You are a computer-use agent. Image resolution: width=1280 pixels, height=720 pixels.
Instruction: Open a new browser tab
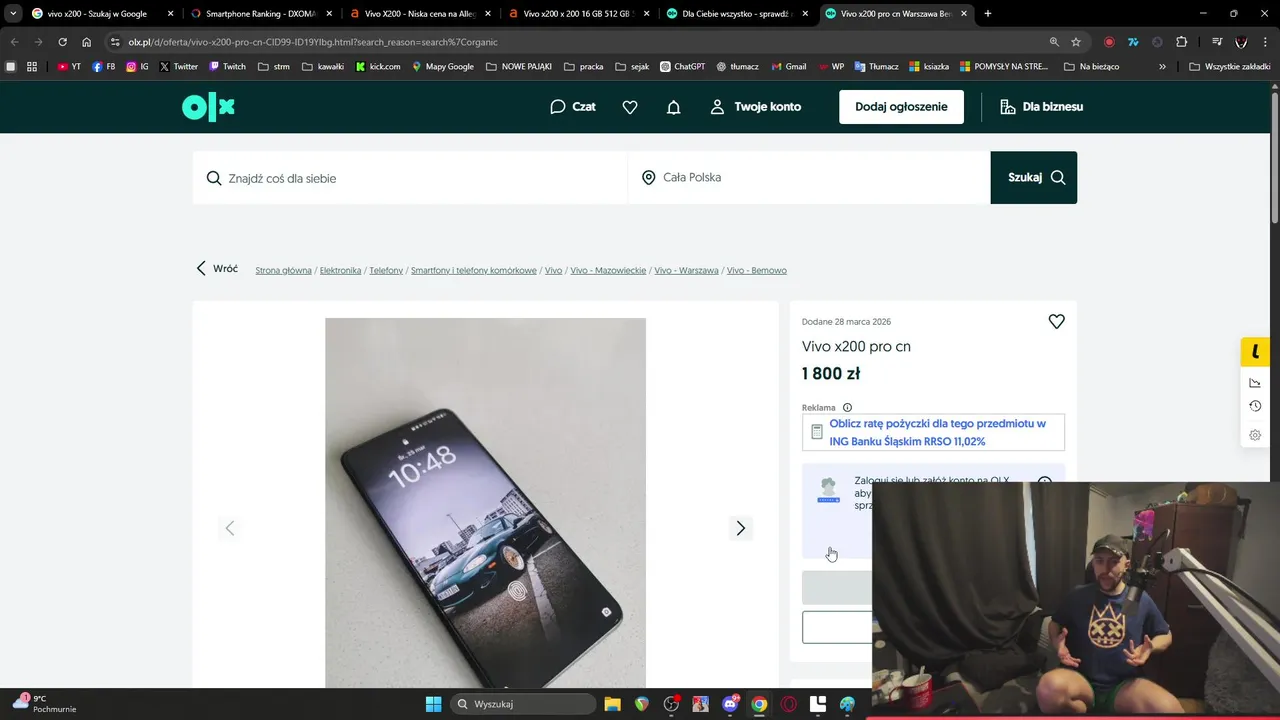point(988,14)
